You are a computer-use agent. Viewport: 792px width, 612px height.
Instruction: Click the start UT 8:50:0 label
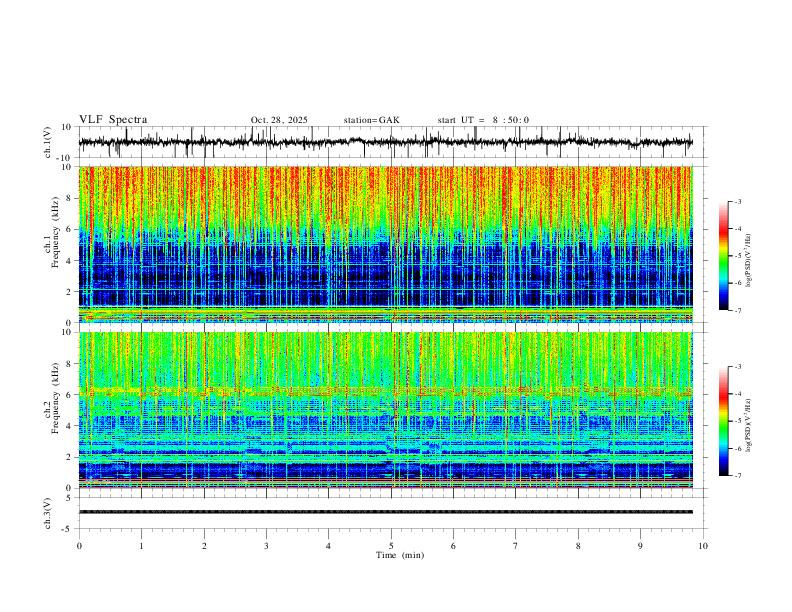coord(483,120)
